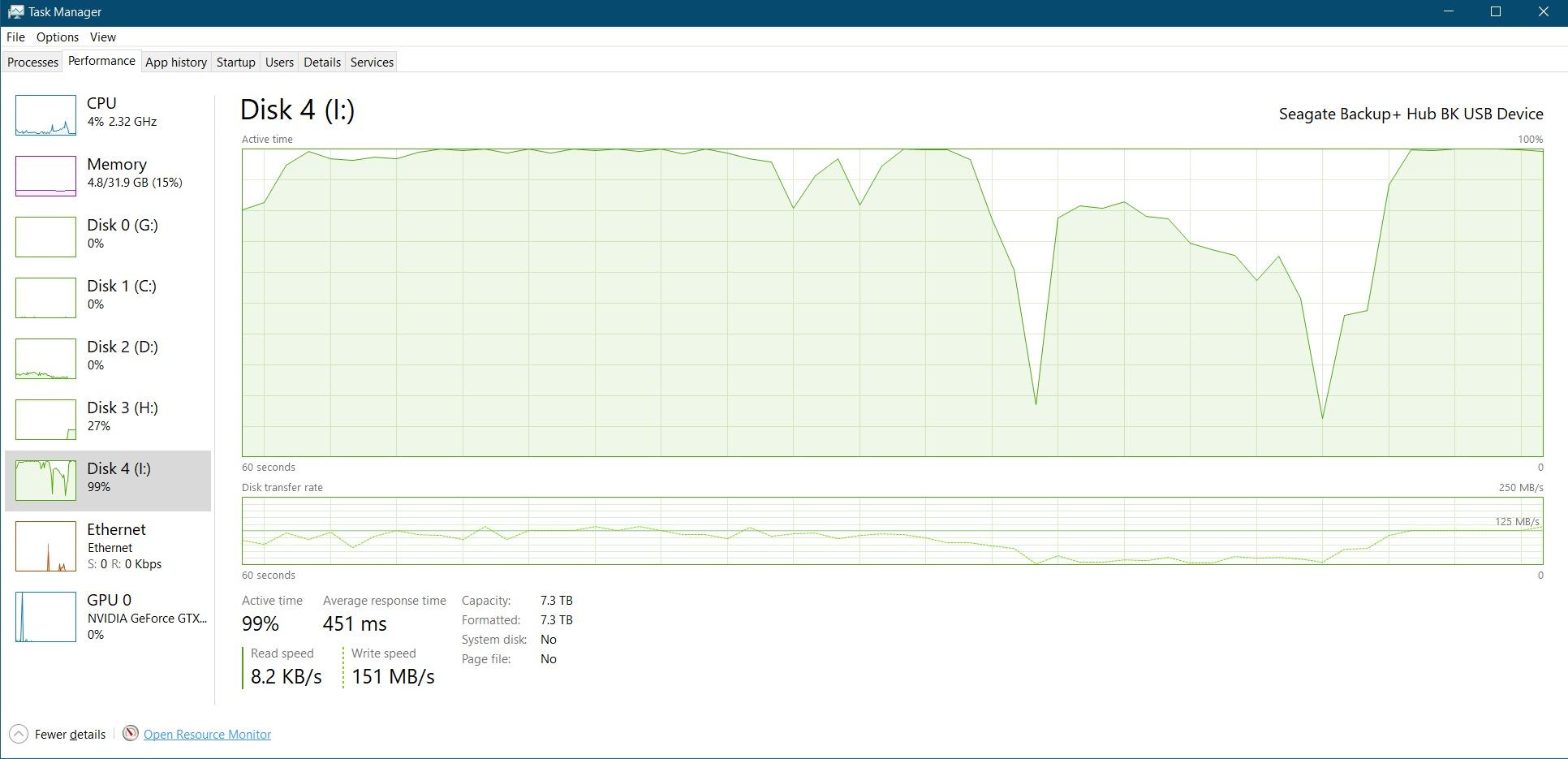The image size is (1568, 759).
Task: Click the 151 MB/s write speed value
Action: point(393,676)
